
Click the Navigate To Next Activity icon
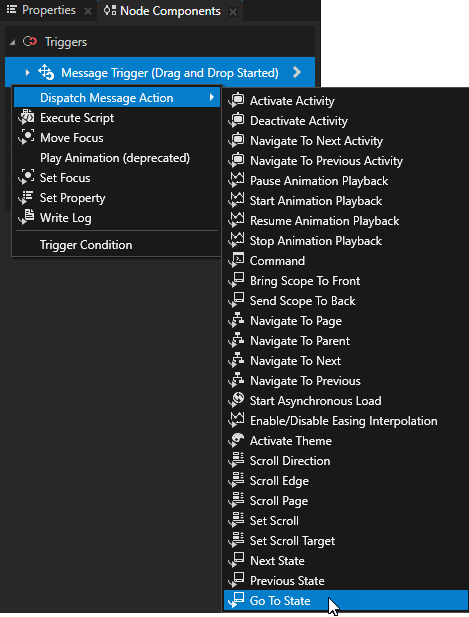point(237,141)
